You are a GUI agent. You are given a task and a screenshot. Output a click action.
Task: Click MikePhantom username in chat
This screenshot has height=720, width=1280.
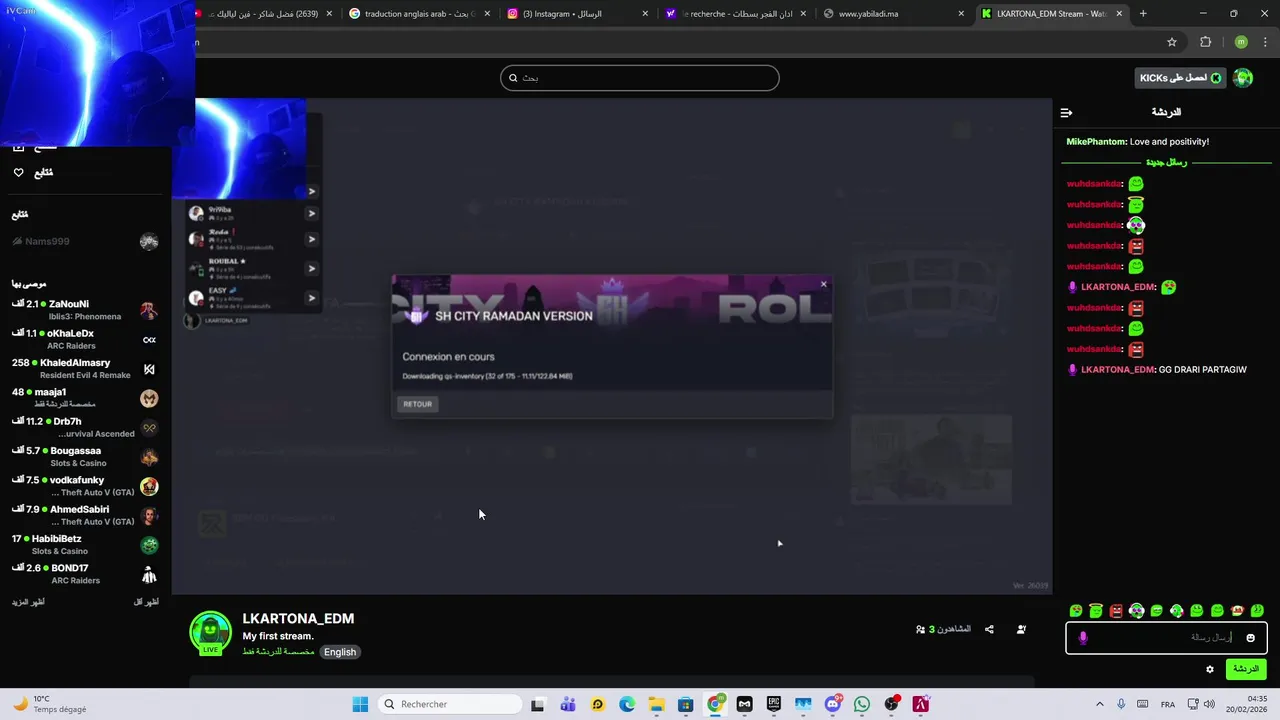coord(1096,142)
